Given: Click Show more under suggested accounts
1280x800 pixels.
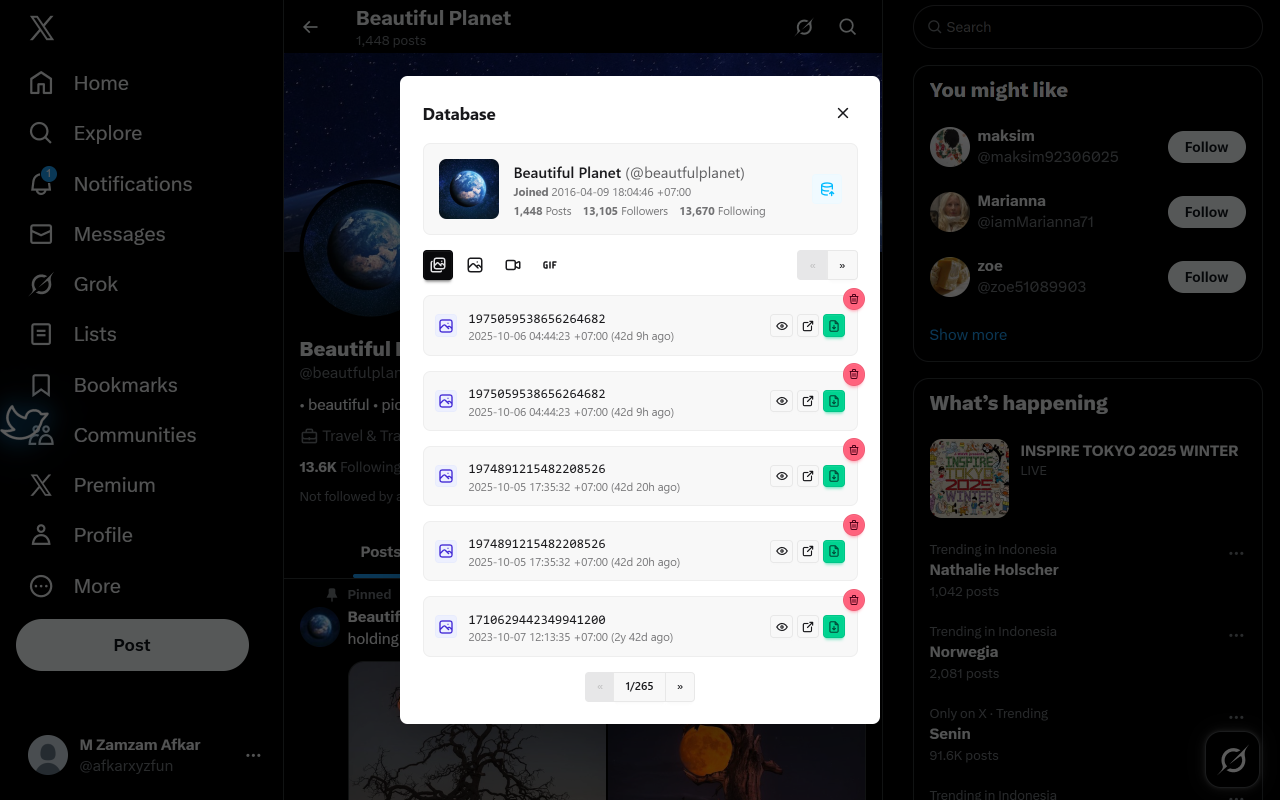Looking at the screenshot, I should [x=967, y=334].
